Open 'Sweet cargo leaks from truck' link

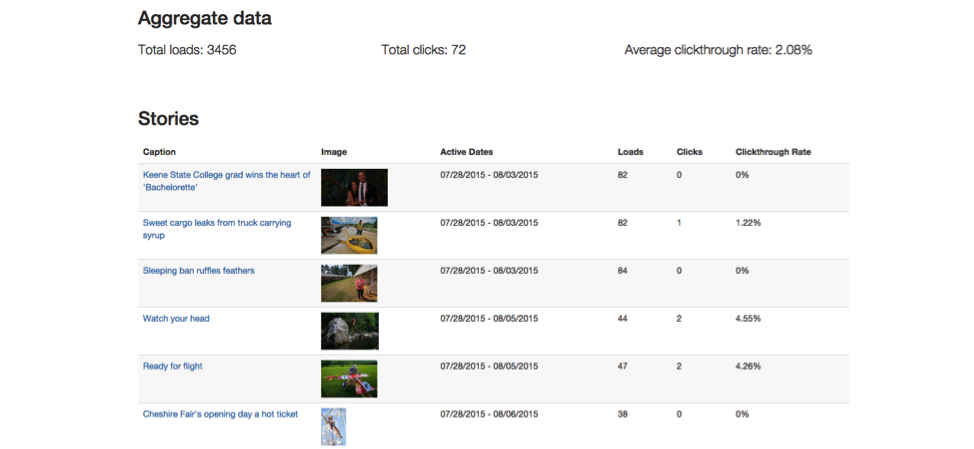(217, 229)
